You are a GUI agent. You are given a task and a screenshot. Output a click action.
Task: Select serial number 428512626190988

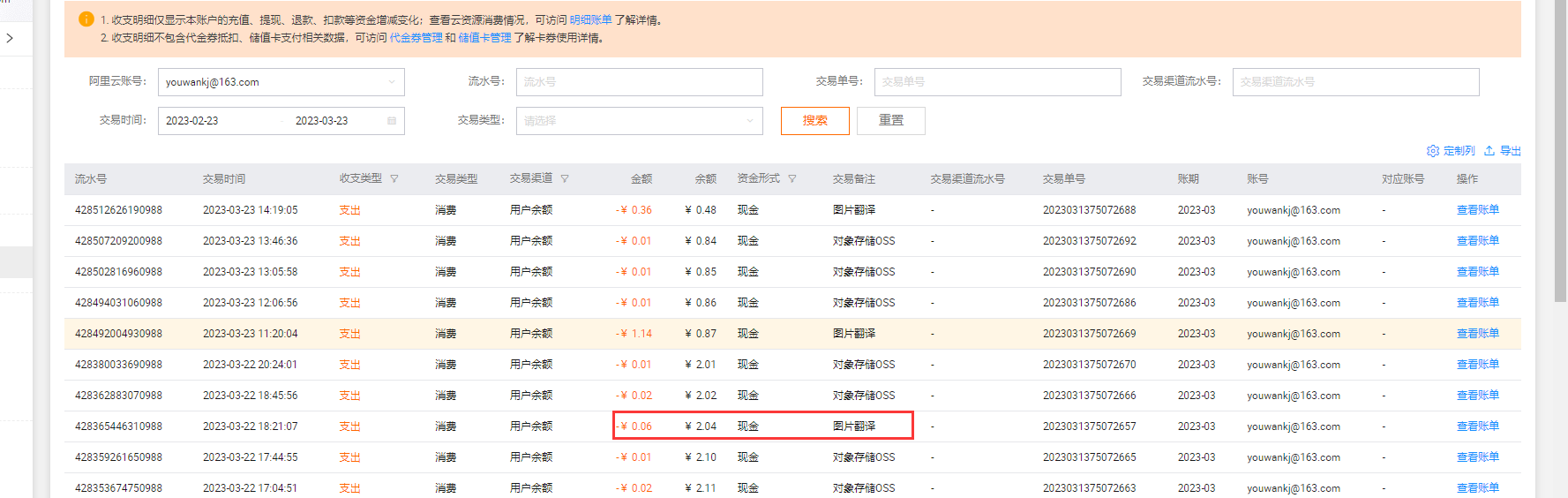[118, 210]
